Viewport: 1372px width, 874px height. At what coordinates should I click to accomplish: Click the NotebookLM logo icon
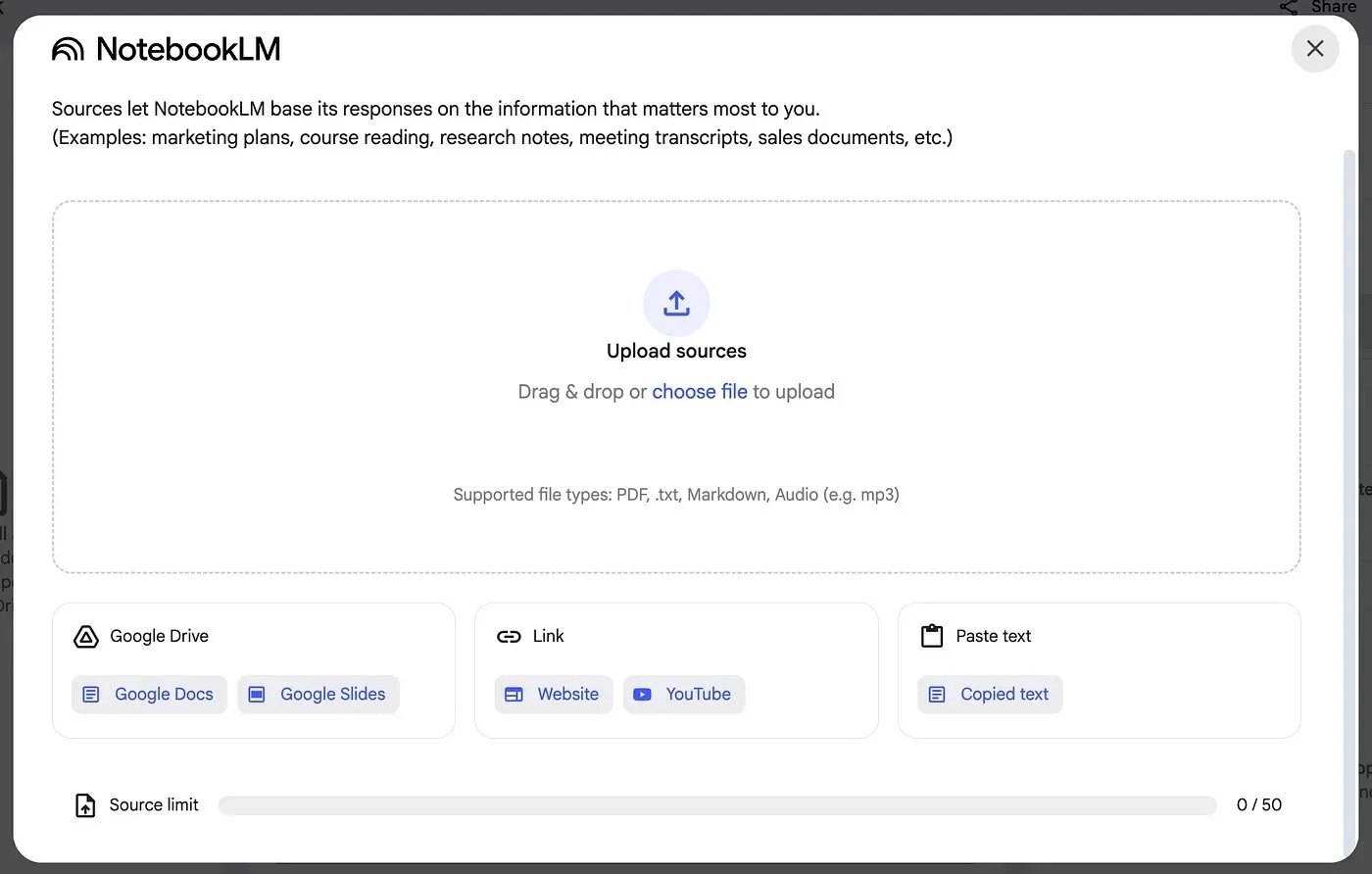67,48
